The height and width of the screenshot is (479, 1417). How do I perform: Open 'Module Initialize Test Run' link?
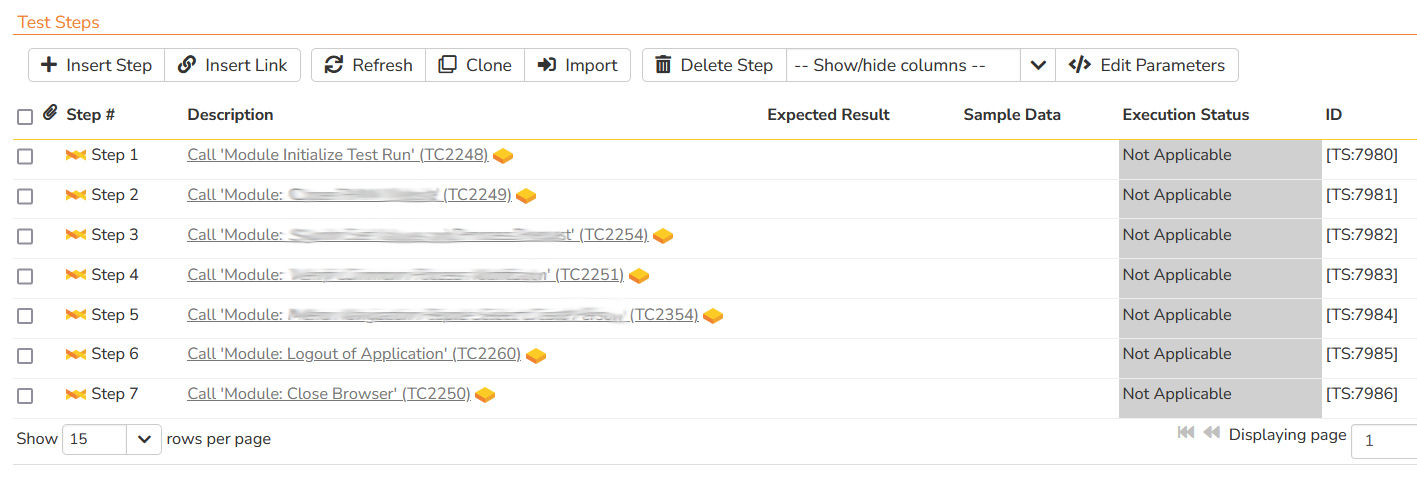[x=337, y=155]
